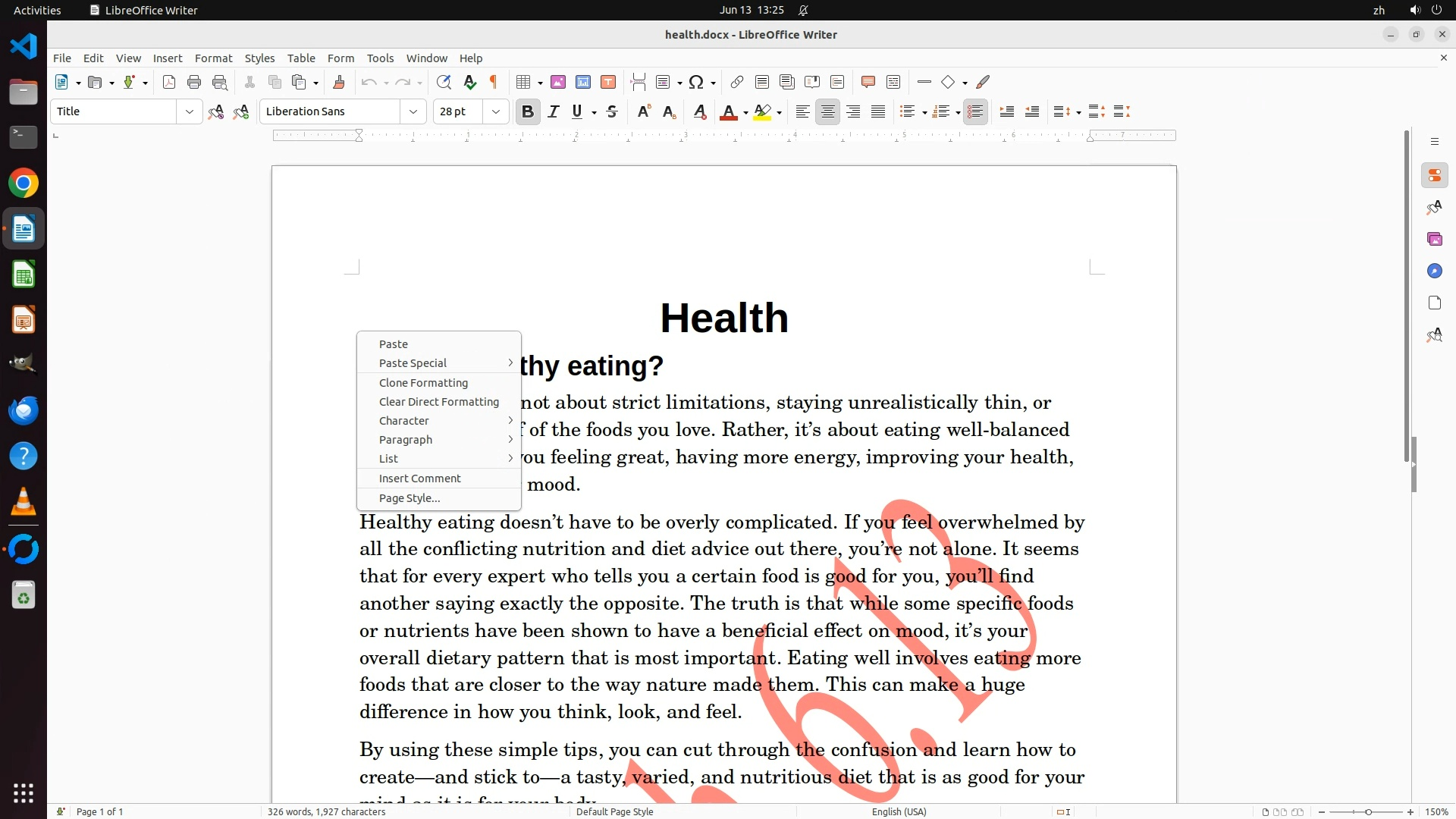This screenshot has height=819, width=1456.
Task: Choose Clear Direct Formatting in context menu
Action: (438, 402)
